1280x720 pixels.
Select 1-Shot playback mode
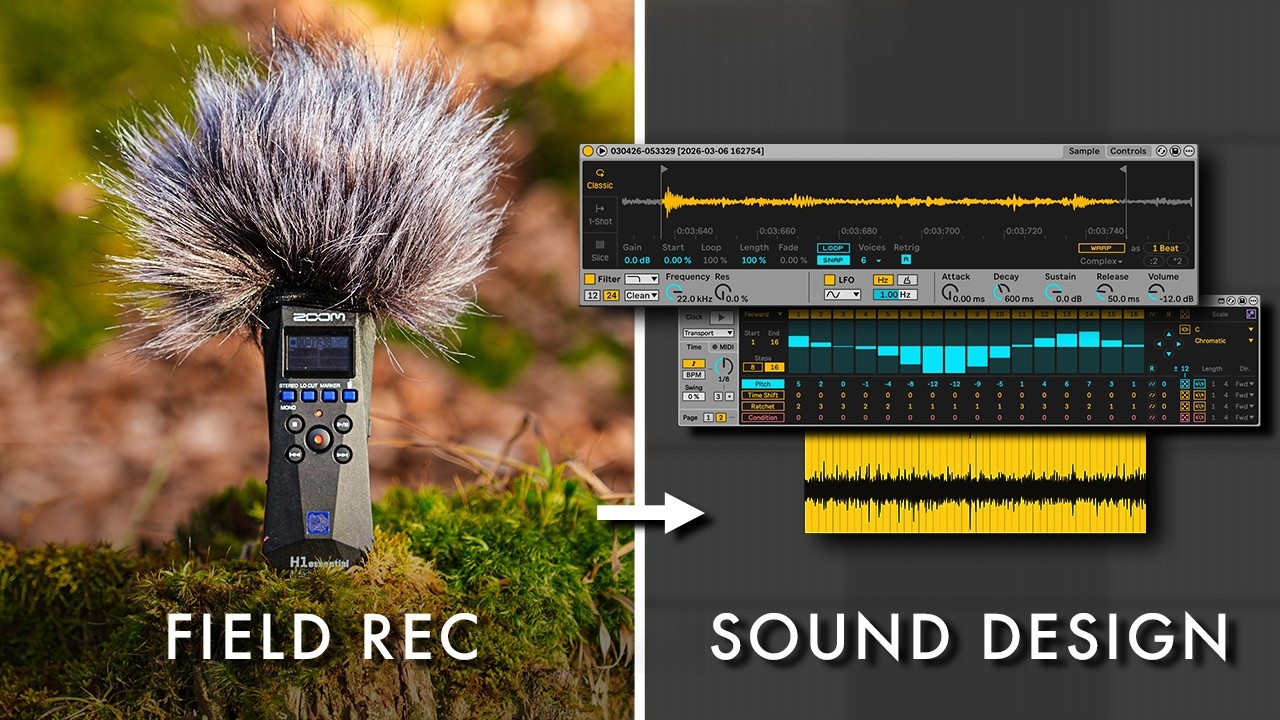[x=600, y=214]
